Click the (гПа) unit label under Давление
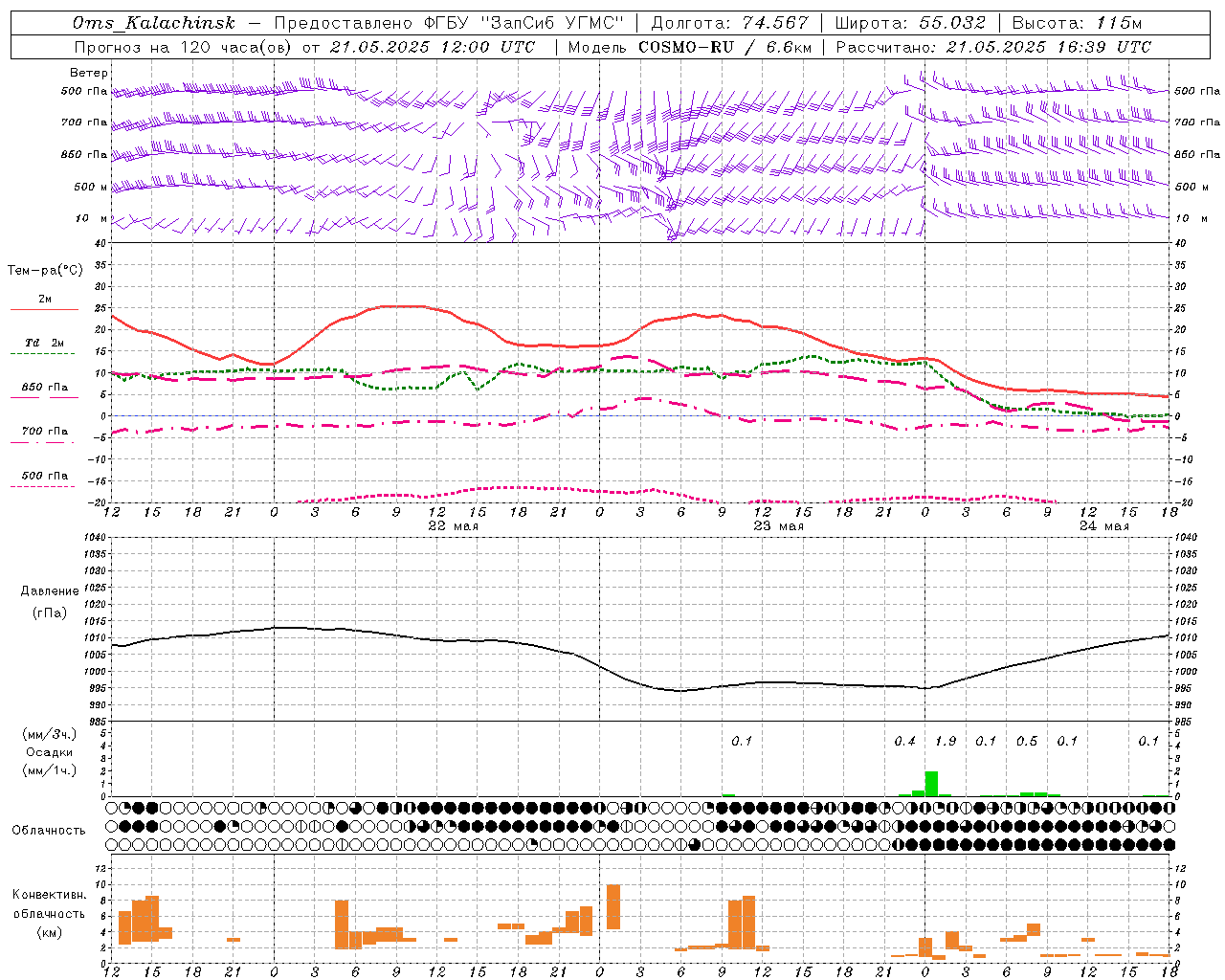Screen dimensions: 1225x980 tap(50, 613)
